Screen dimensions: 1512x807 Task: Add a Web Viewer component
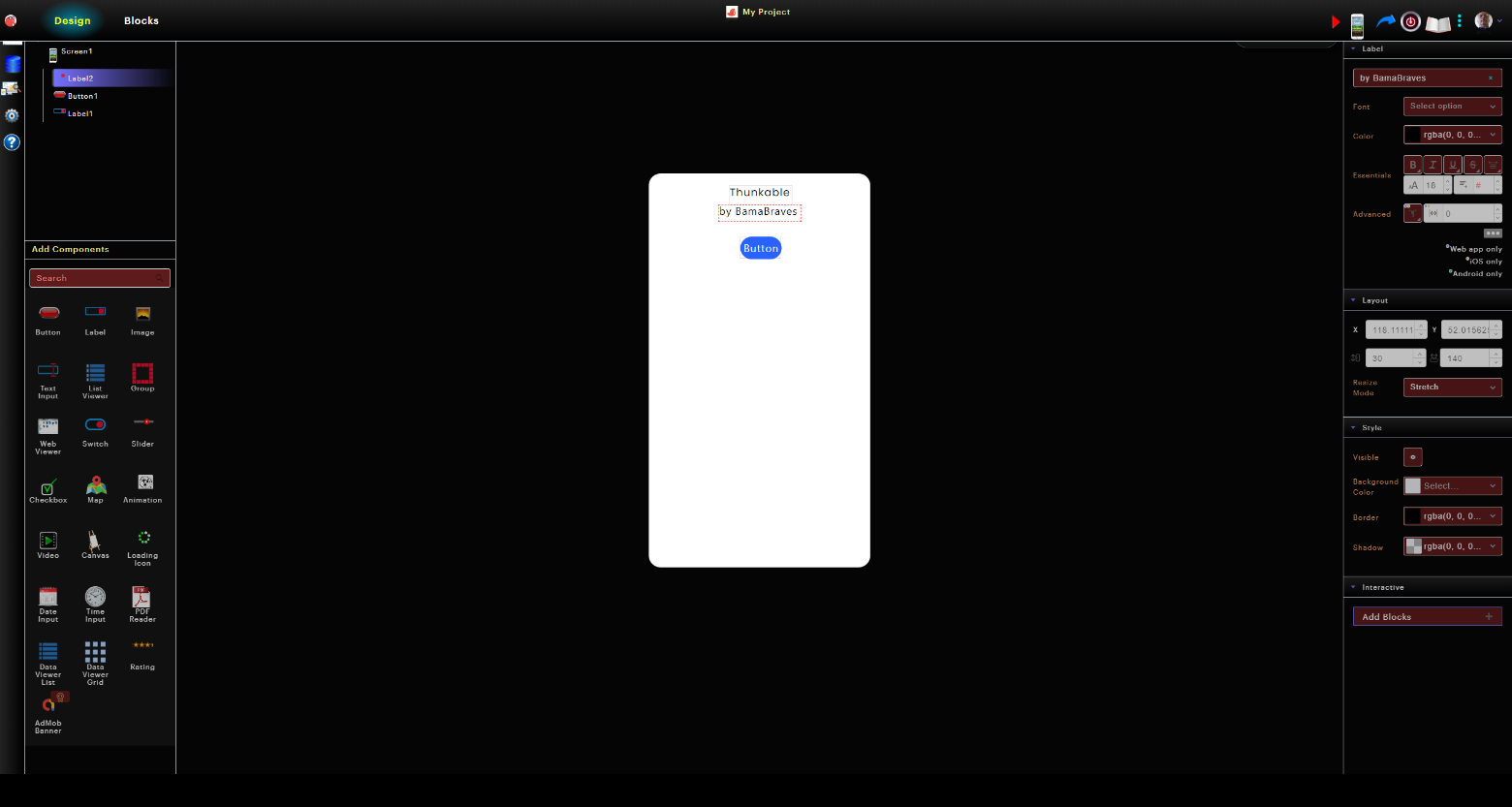coord(48,436)
